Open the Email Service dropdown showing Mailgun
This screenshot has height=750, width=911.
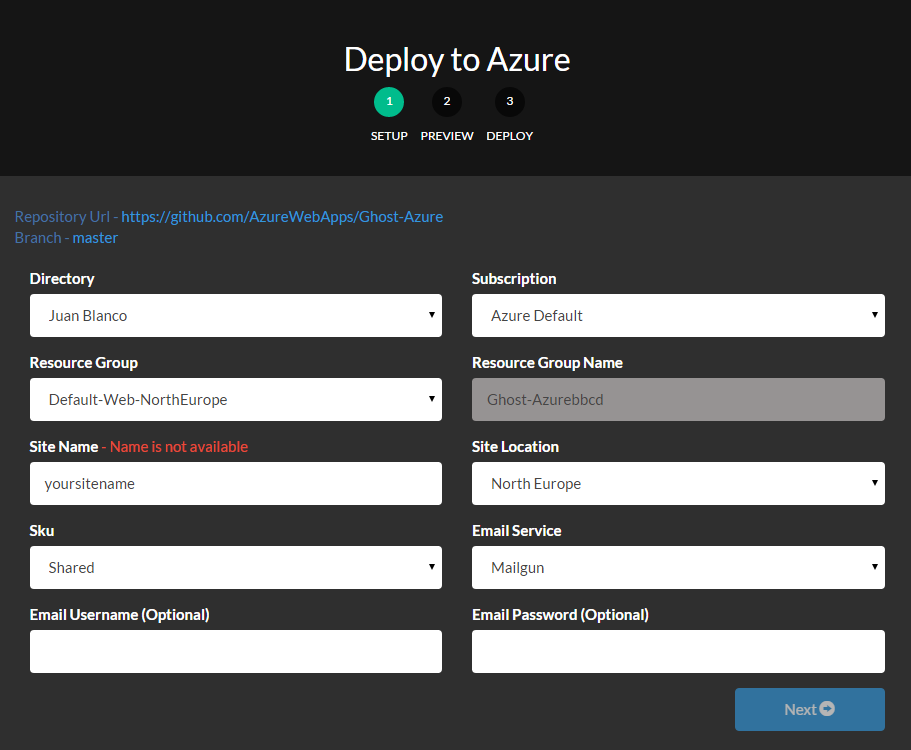tap(678, 568)
